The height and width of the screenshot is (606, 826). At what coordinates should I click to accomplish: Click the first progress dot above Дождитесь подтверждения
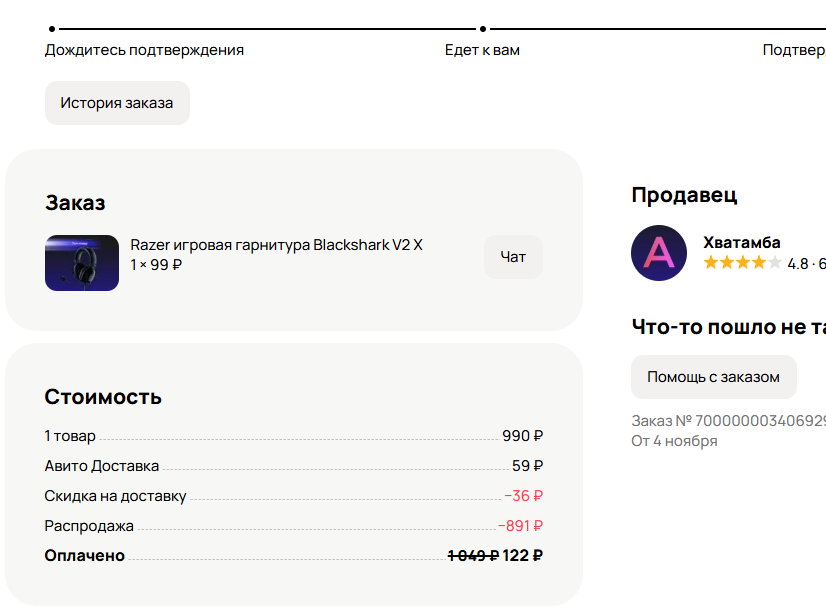(52, 29)
